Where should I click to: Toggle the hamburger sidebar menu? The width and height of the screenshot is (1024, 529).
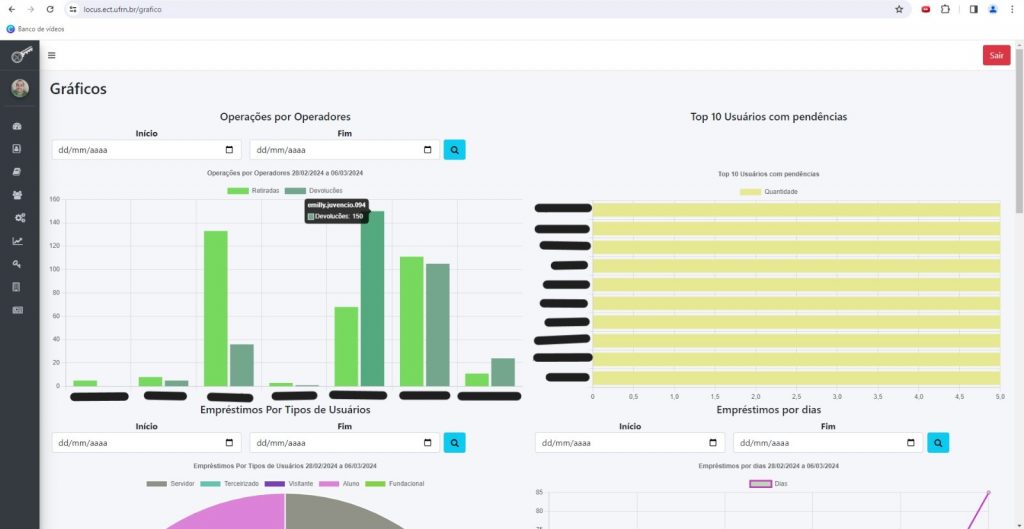point(52,55)
